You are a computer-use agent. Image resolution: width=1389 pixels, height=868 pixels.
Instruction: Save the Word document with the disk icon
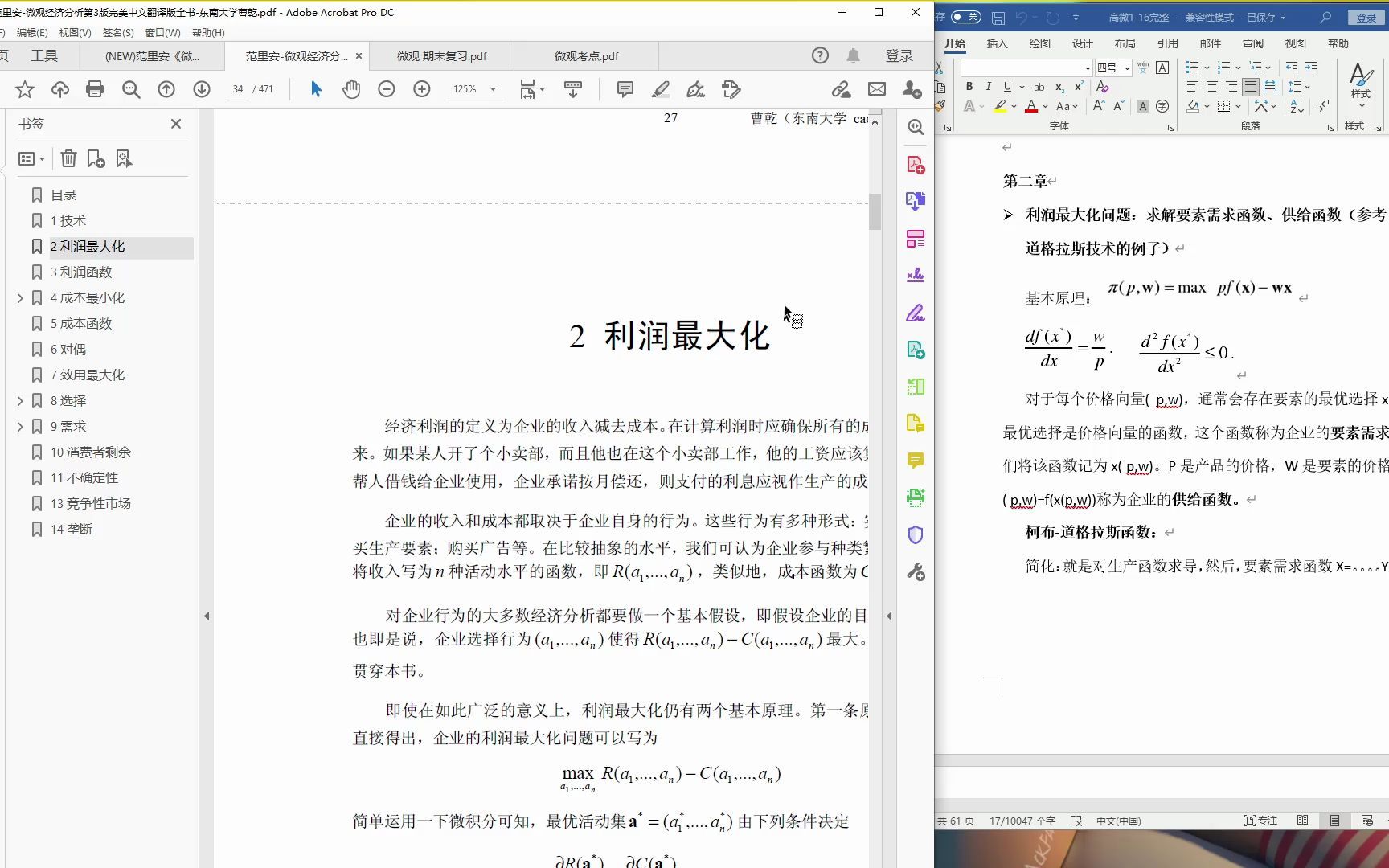click(x=998, y=18)
